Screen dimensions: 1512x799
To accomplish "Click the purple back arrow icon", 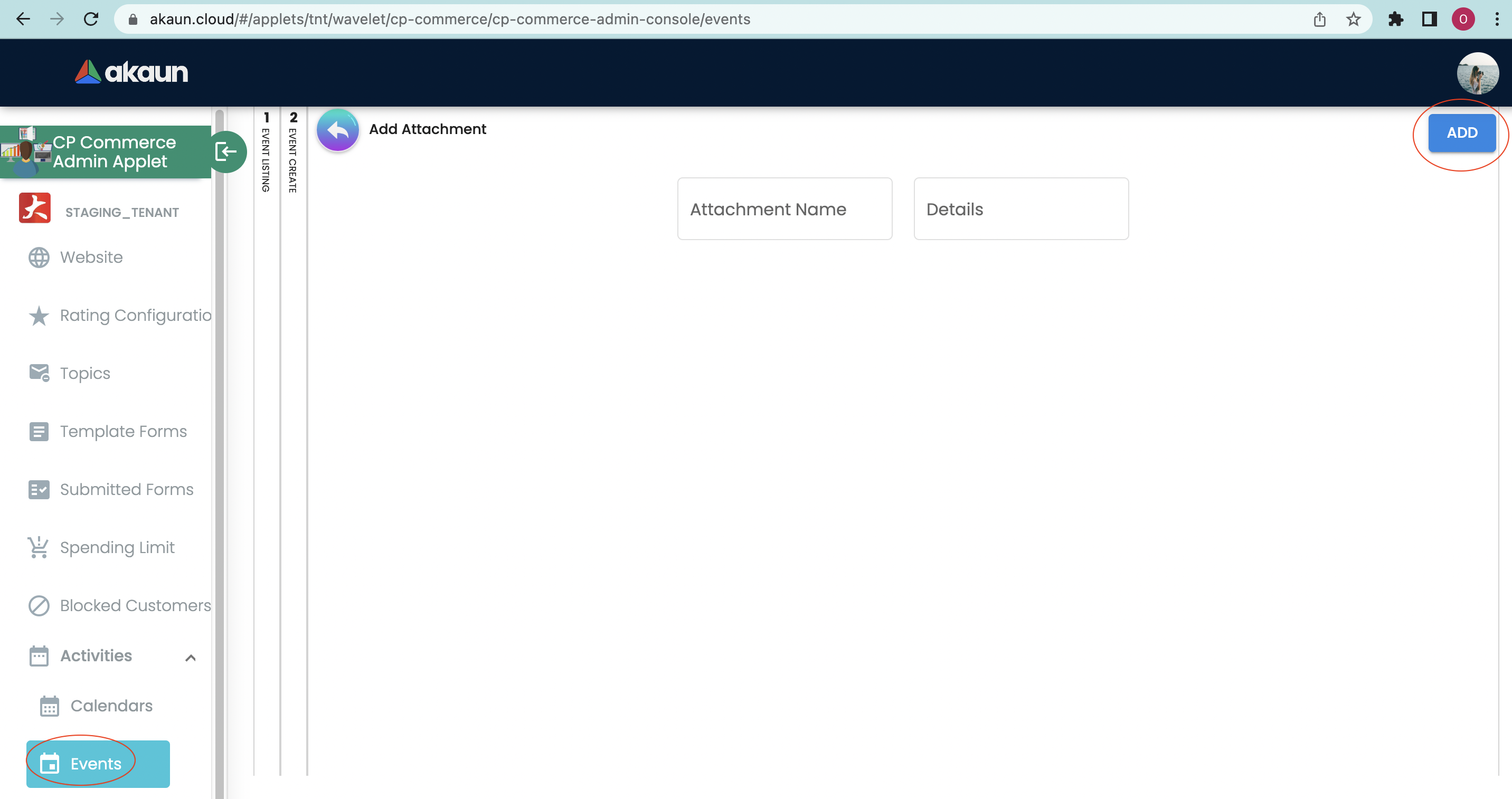I will click(x=337, y=130).
